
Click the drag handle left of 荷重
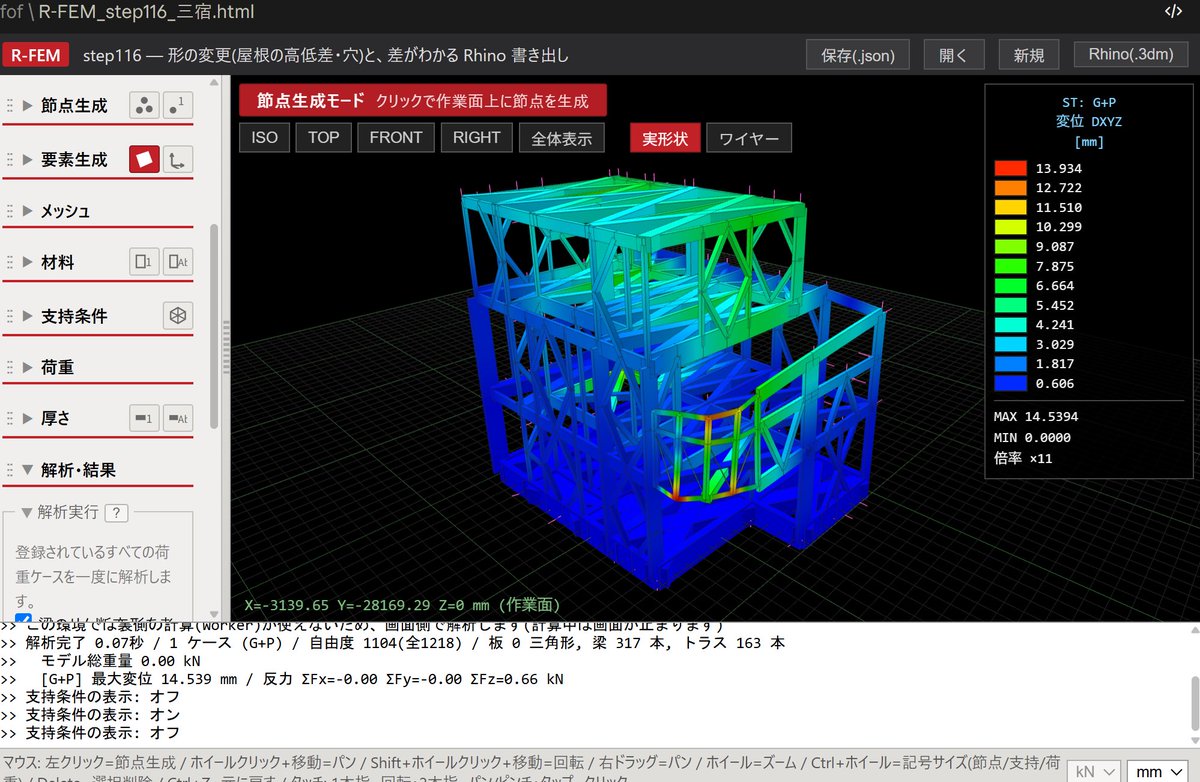point(11,367)
